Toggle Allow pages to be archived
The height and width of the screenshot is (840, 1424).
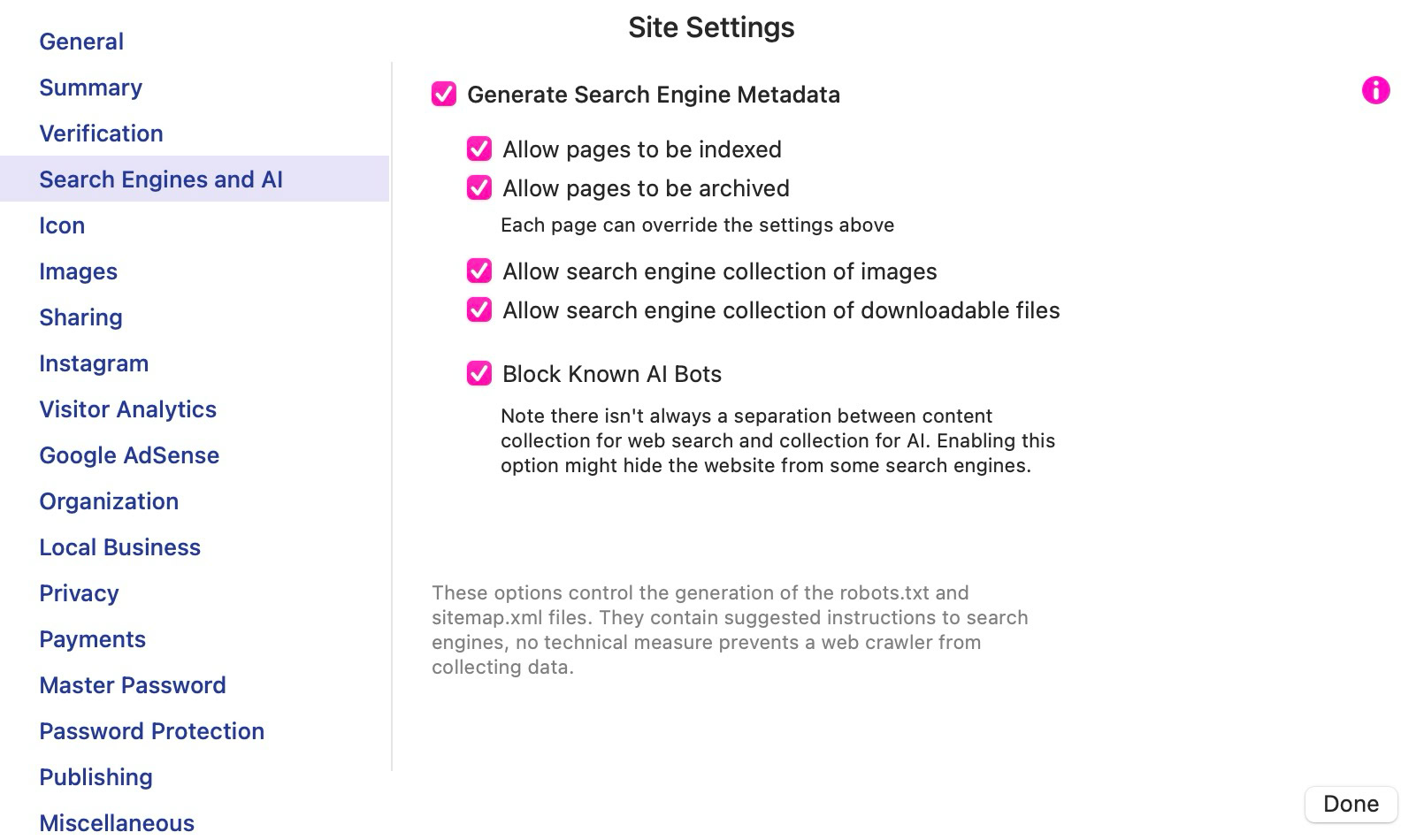pos(479,187)
